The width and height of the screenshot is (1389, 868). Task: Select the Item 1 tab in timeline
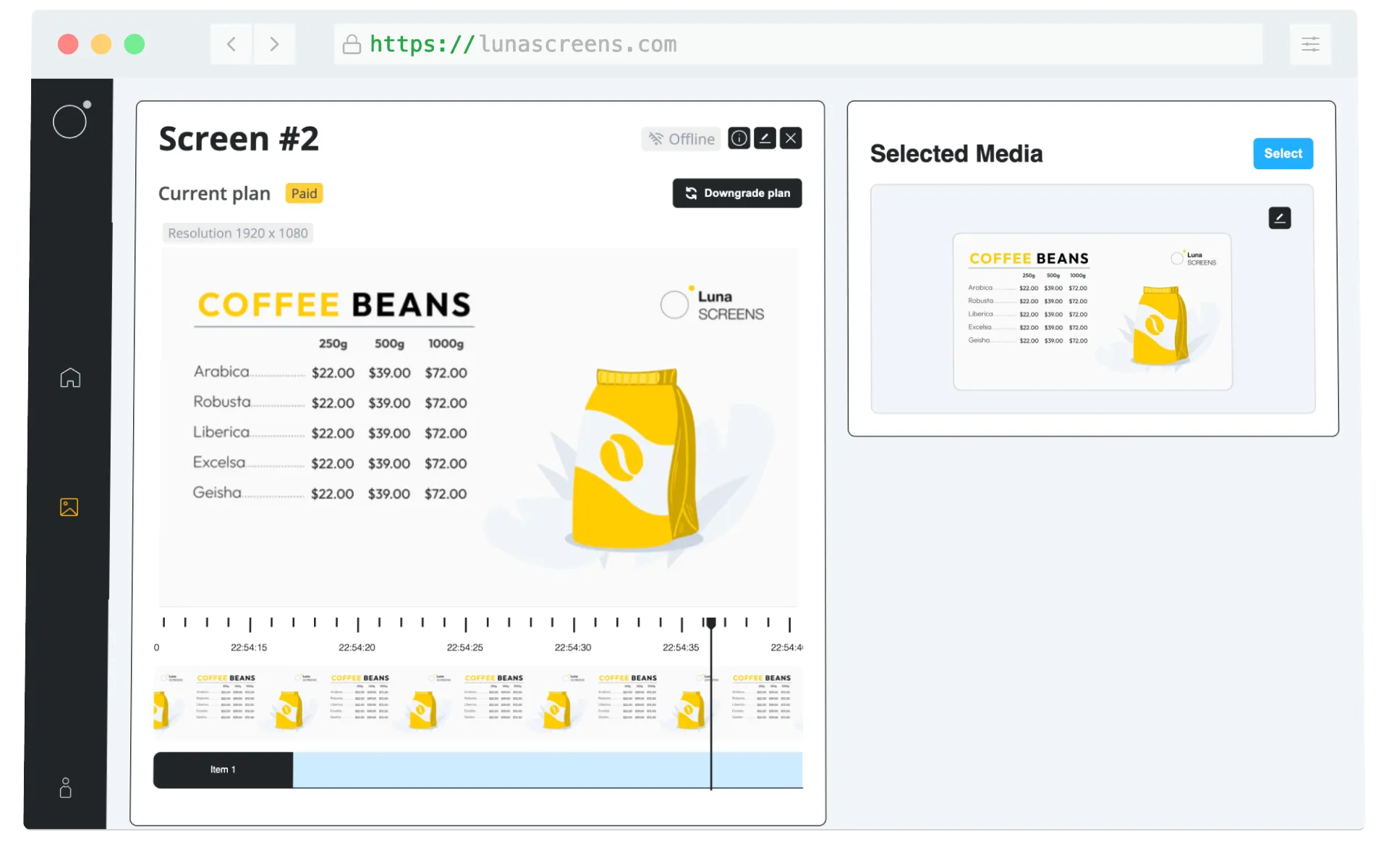tap(222, 770)
